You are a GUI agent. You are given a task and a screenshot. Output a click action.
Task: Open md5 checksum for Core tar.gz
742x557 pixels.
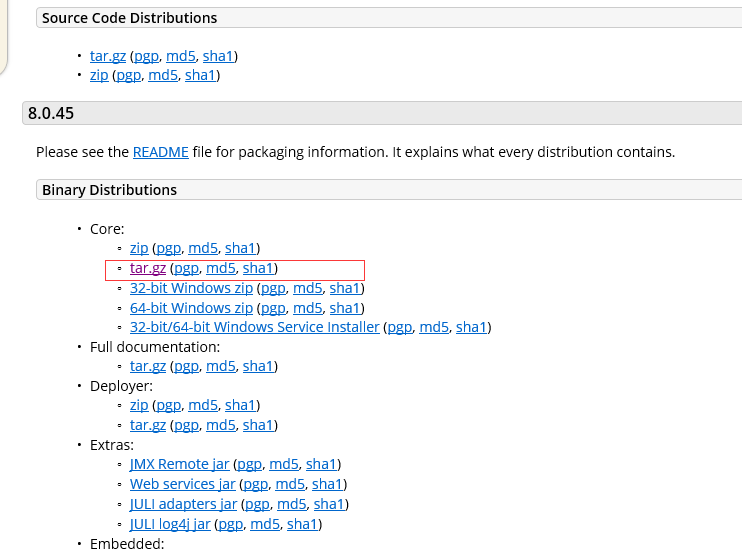(x=221, y=268)
